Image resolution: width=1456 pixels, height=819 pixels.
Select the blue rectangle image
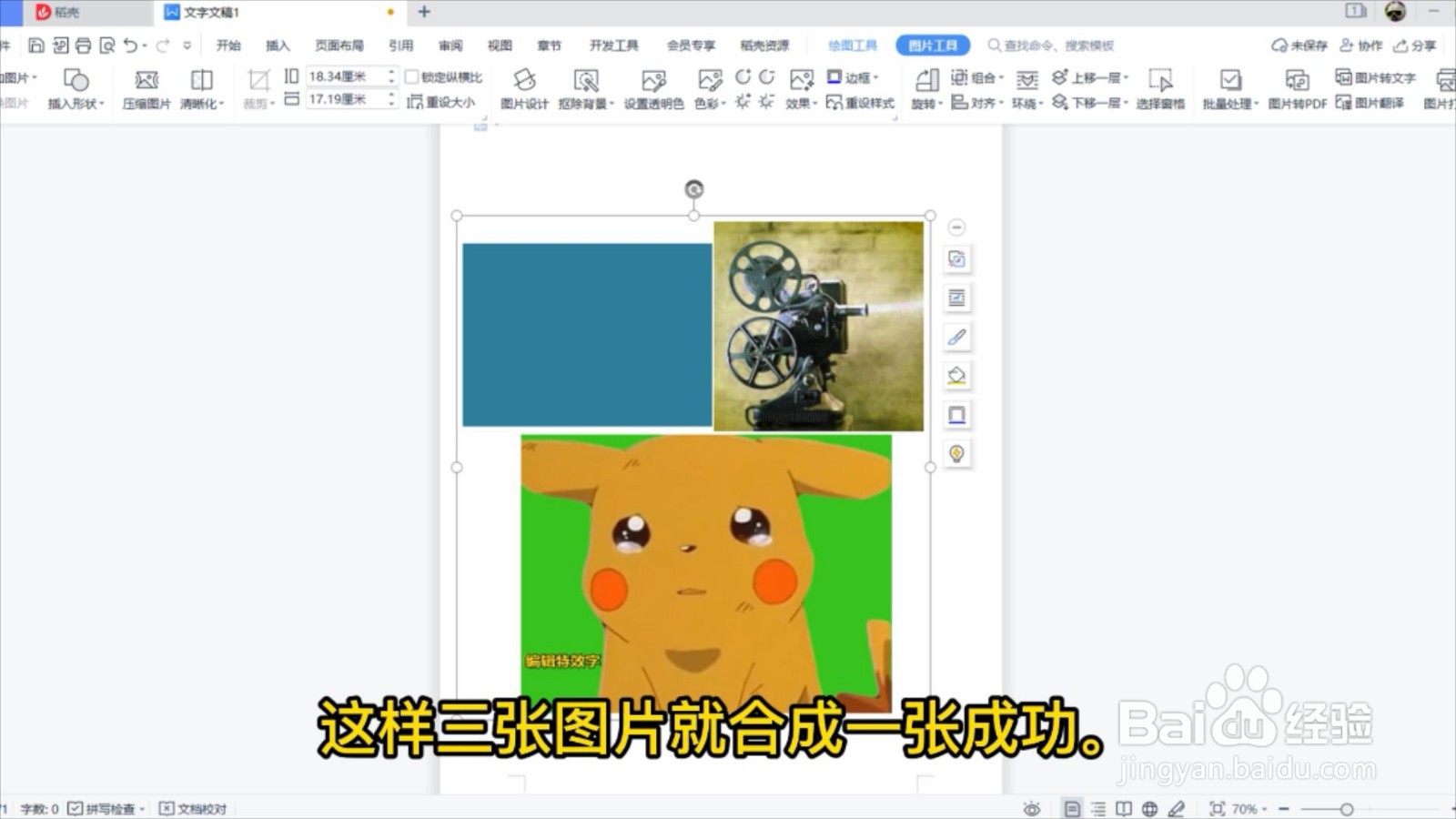[587, 335]
